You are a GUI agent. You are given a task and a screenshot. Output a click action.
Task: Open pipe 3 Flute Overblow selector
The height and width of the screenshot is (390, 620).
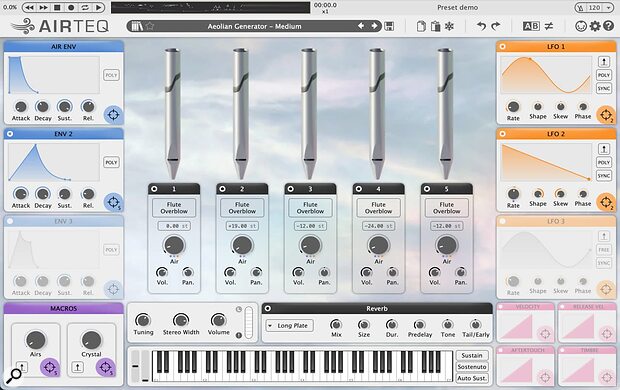click(310, 208)
